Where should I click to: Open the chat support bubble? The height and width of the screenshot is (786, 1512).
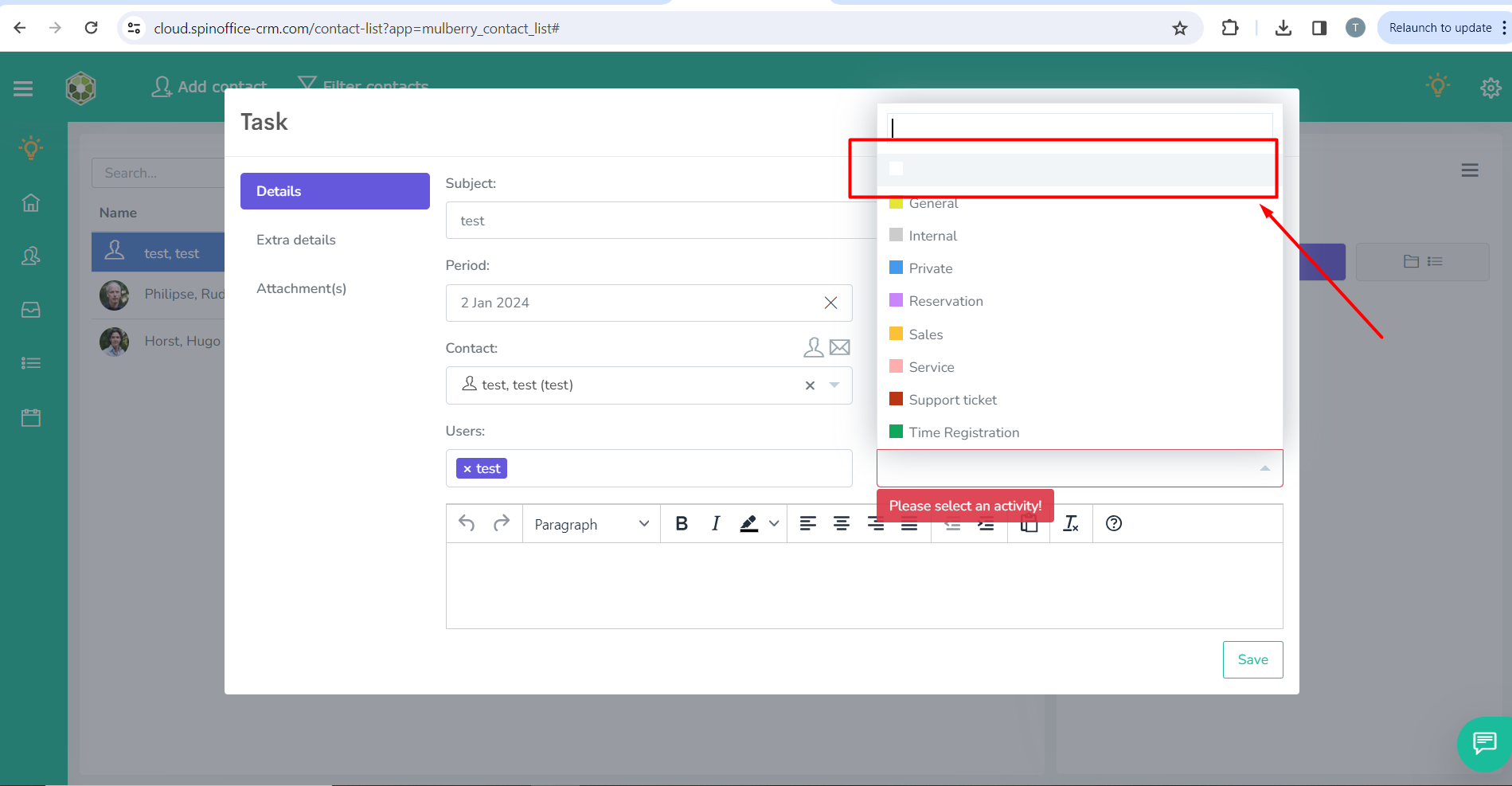click(1484, 744)
